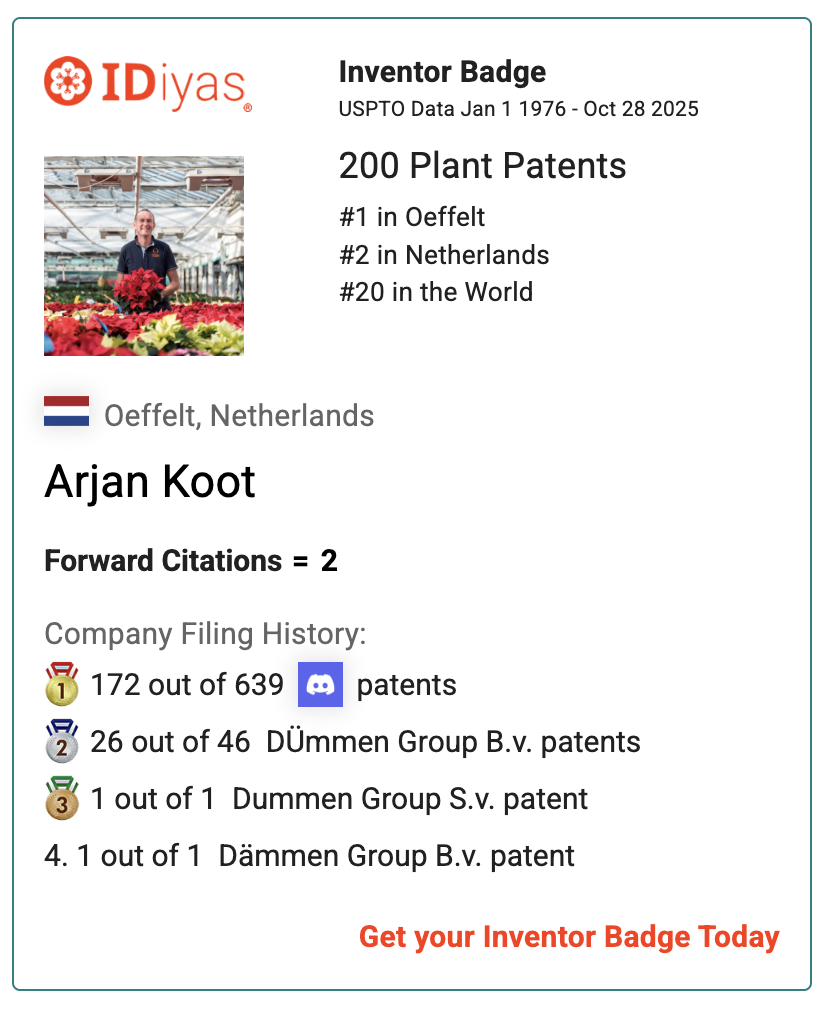The height and width of the screenshot is (1010, 826).
Task: Select the Oeffelt, Netherlands location text
Action: point(239,416)
